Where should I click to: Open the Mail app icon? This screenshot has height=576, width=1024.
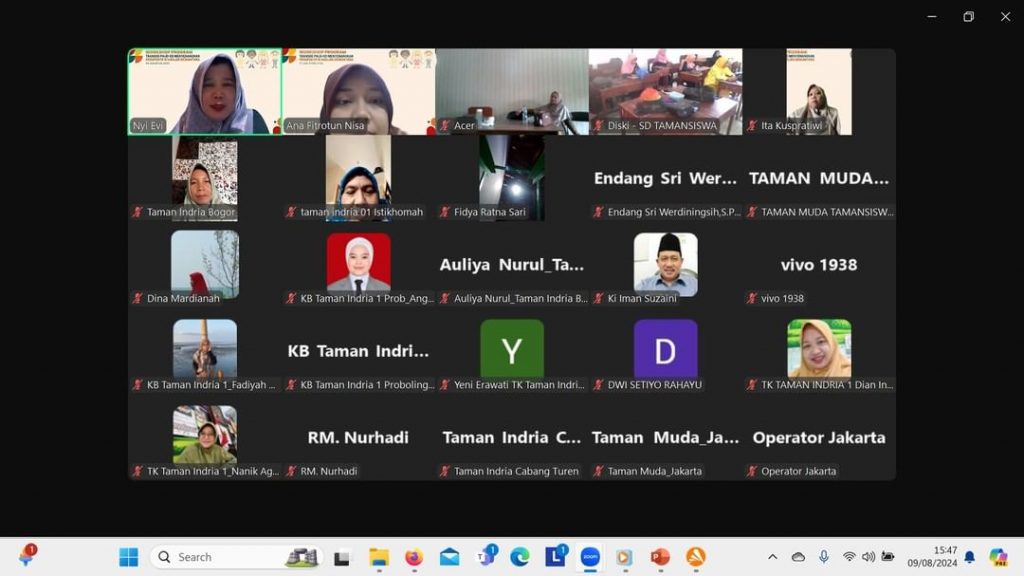click(x=449, y=557)
